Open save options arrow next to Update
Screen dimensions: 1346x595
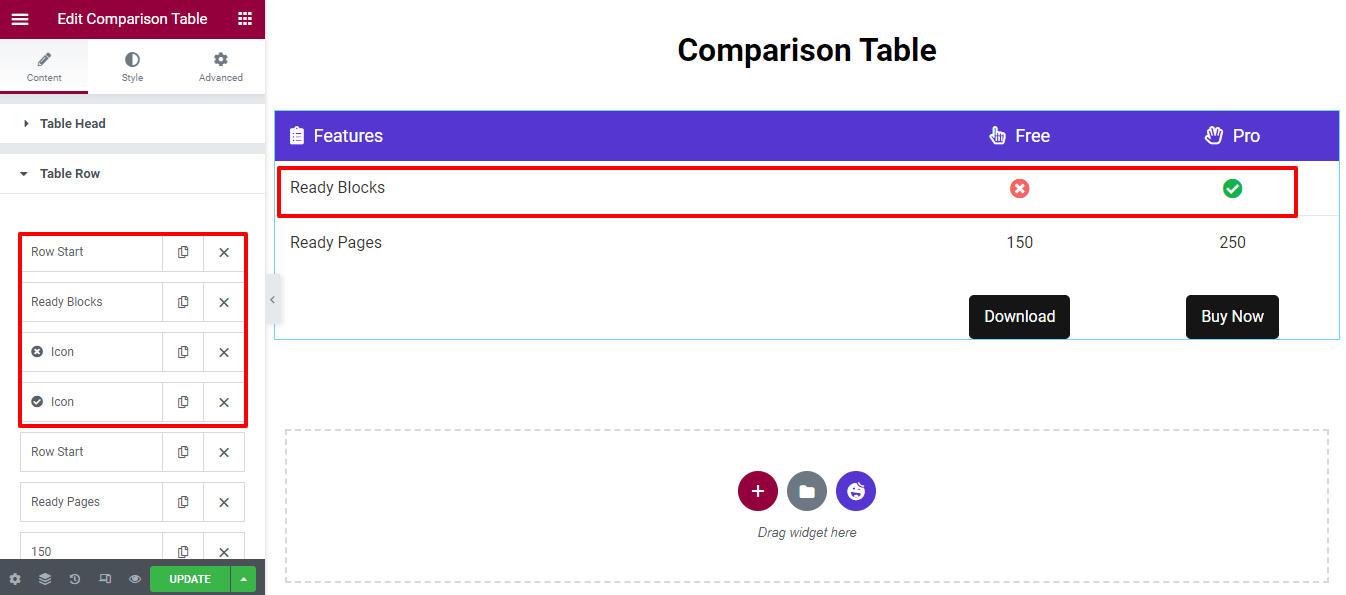[243, 579]
